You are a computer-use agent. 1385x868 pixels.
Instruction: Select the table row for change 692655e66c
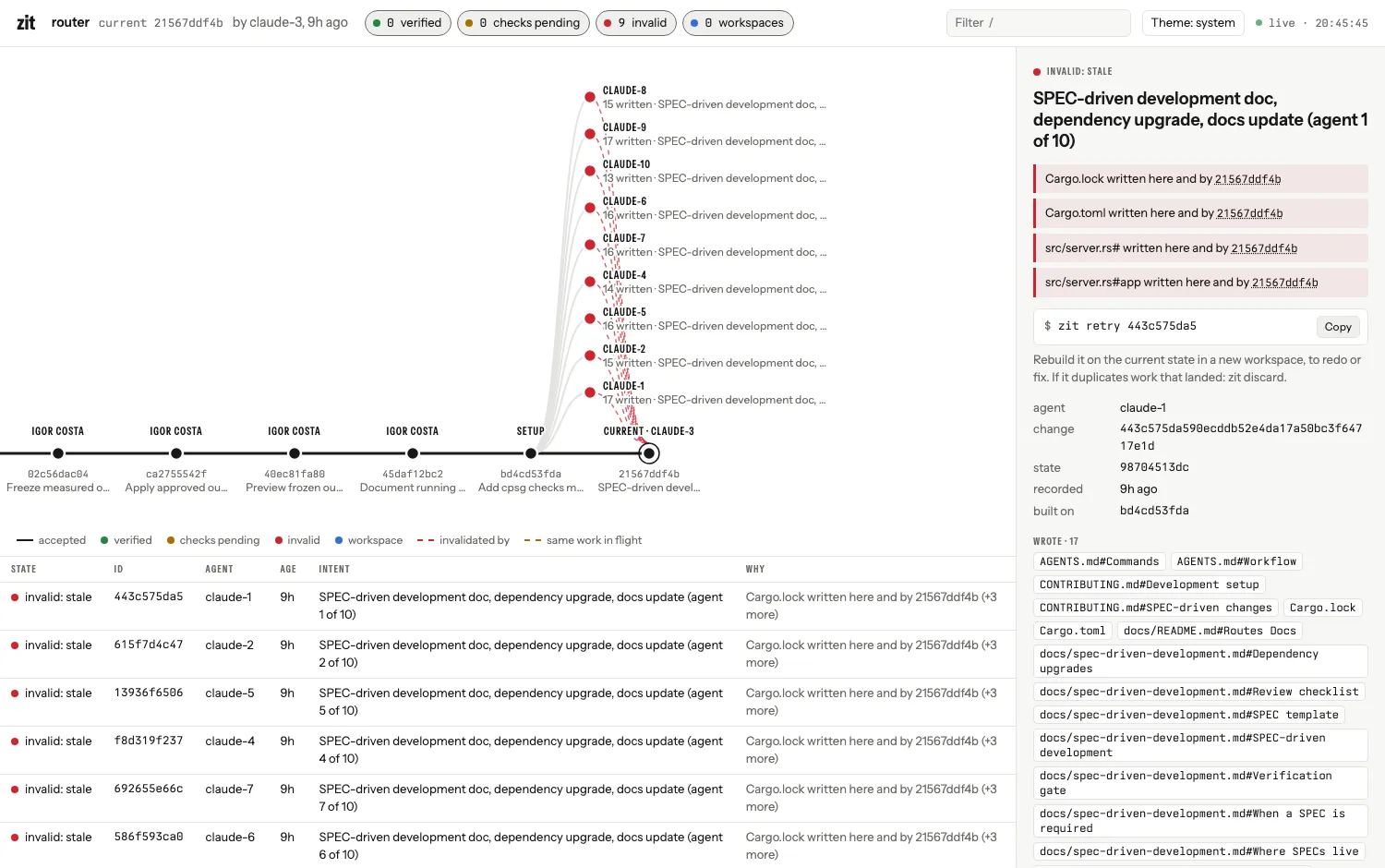click(x=508, y=799)
